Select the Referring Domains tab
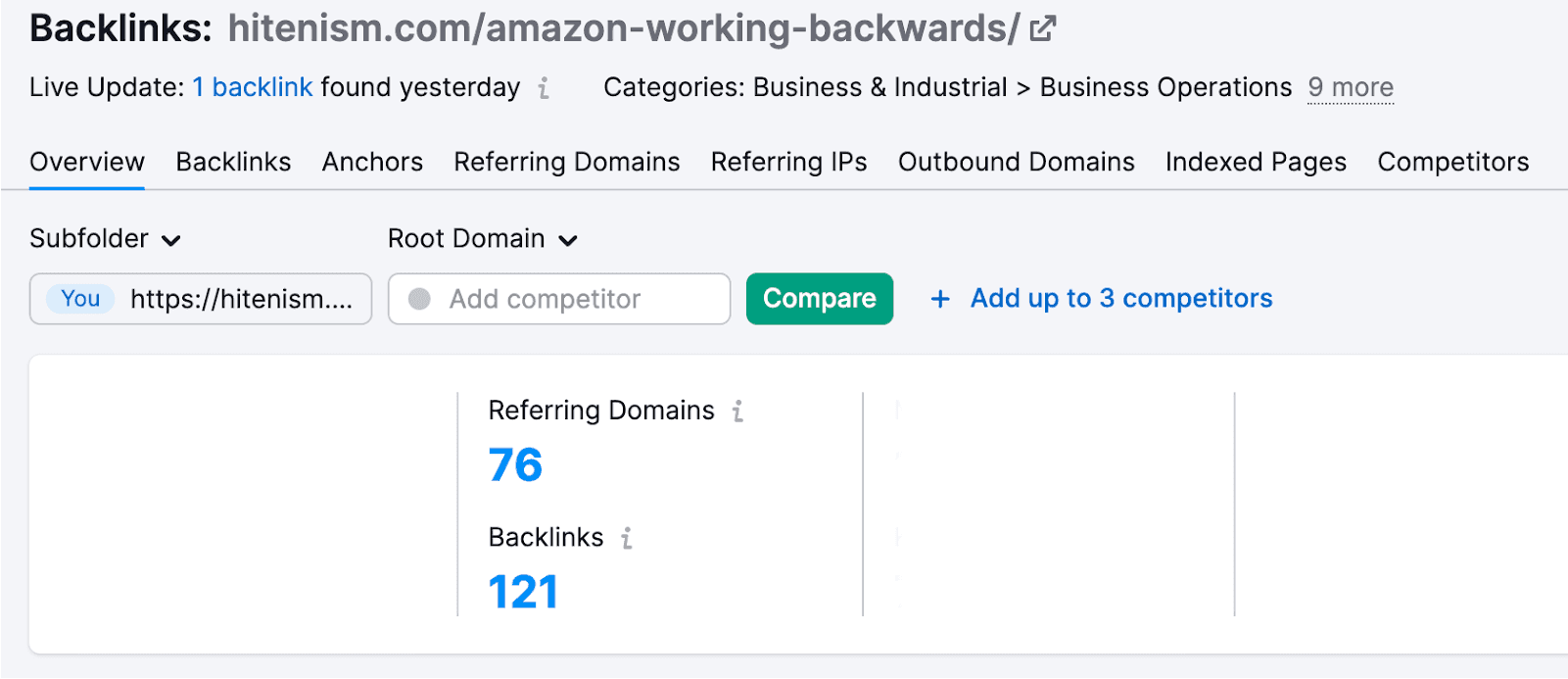This screenshot has width=1568, height=679. pos(566,162)
